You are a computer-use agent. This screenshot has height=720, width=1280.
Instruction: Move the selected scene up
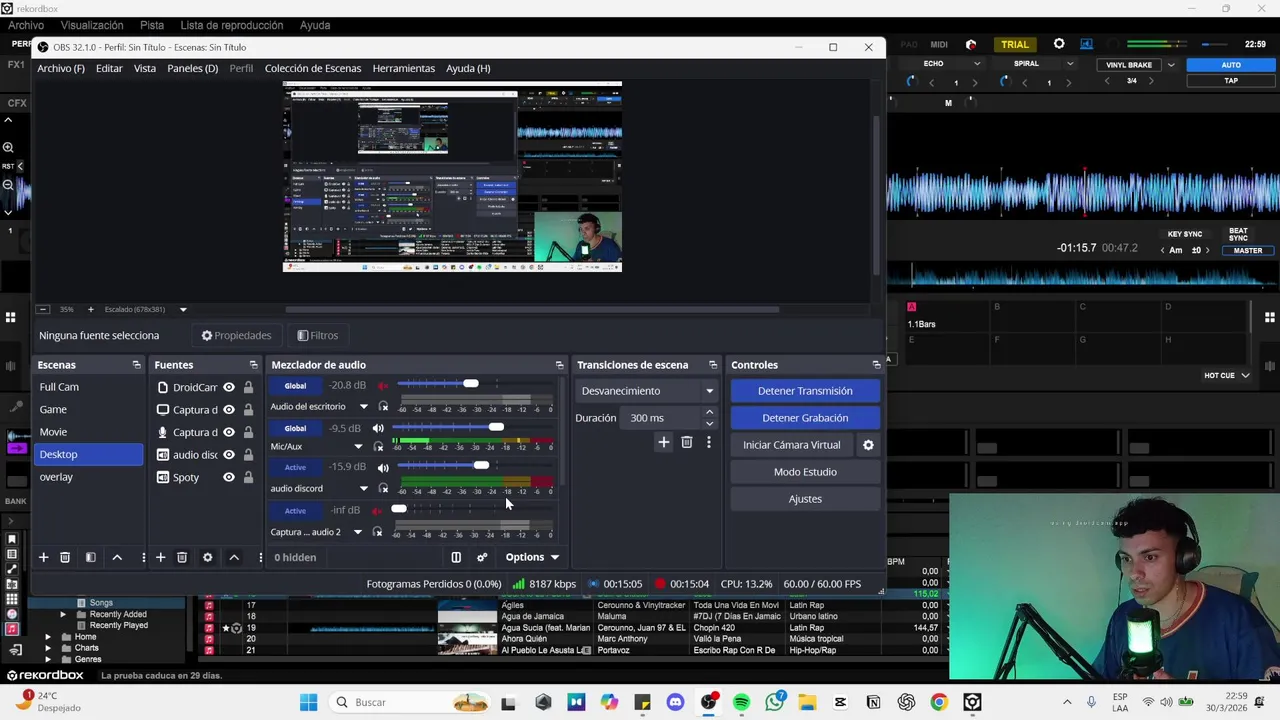tap(117, 557)
